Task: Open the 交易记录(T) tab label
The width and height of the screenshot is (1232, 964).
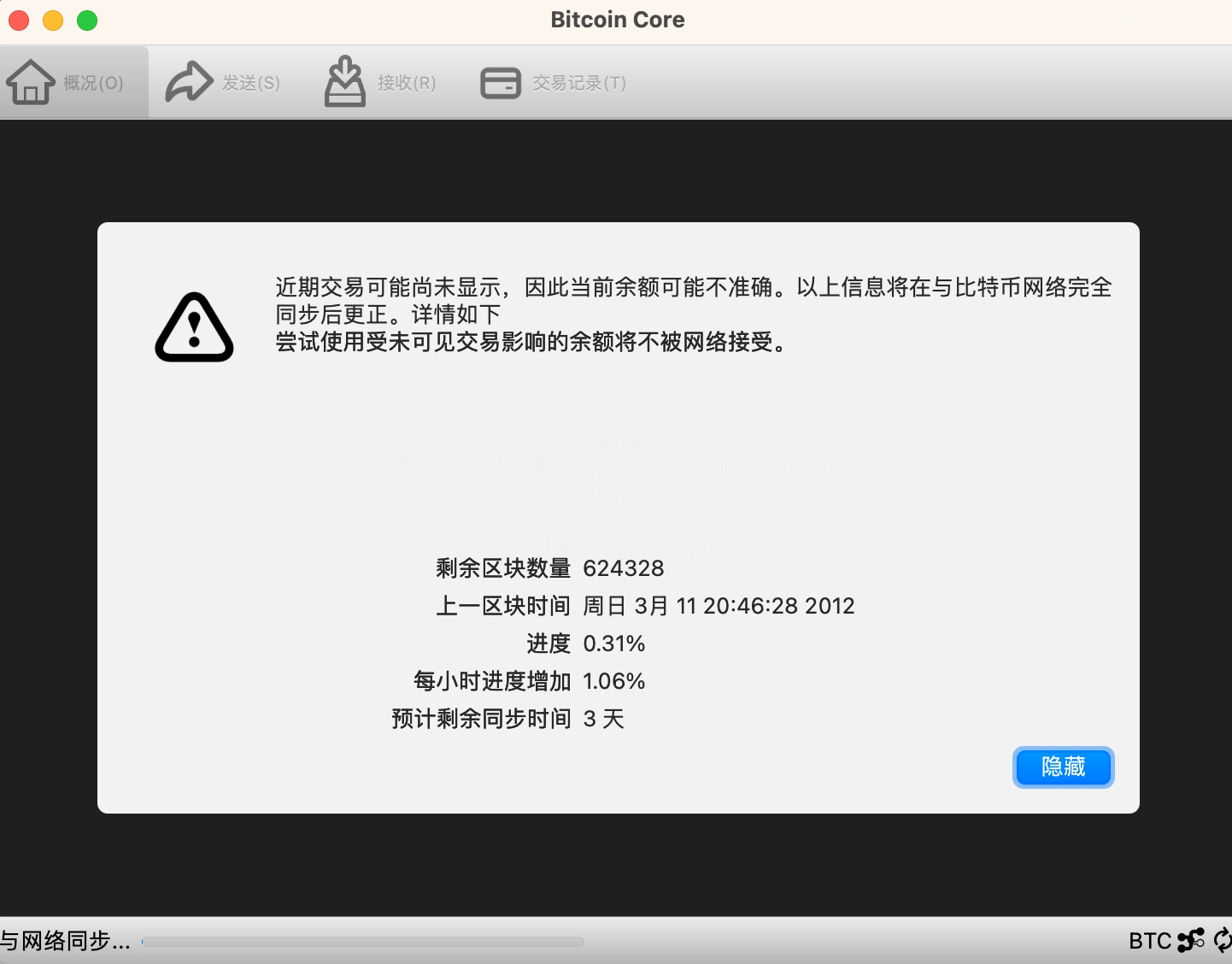Action: 579,83
